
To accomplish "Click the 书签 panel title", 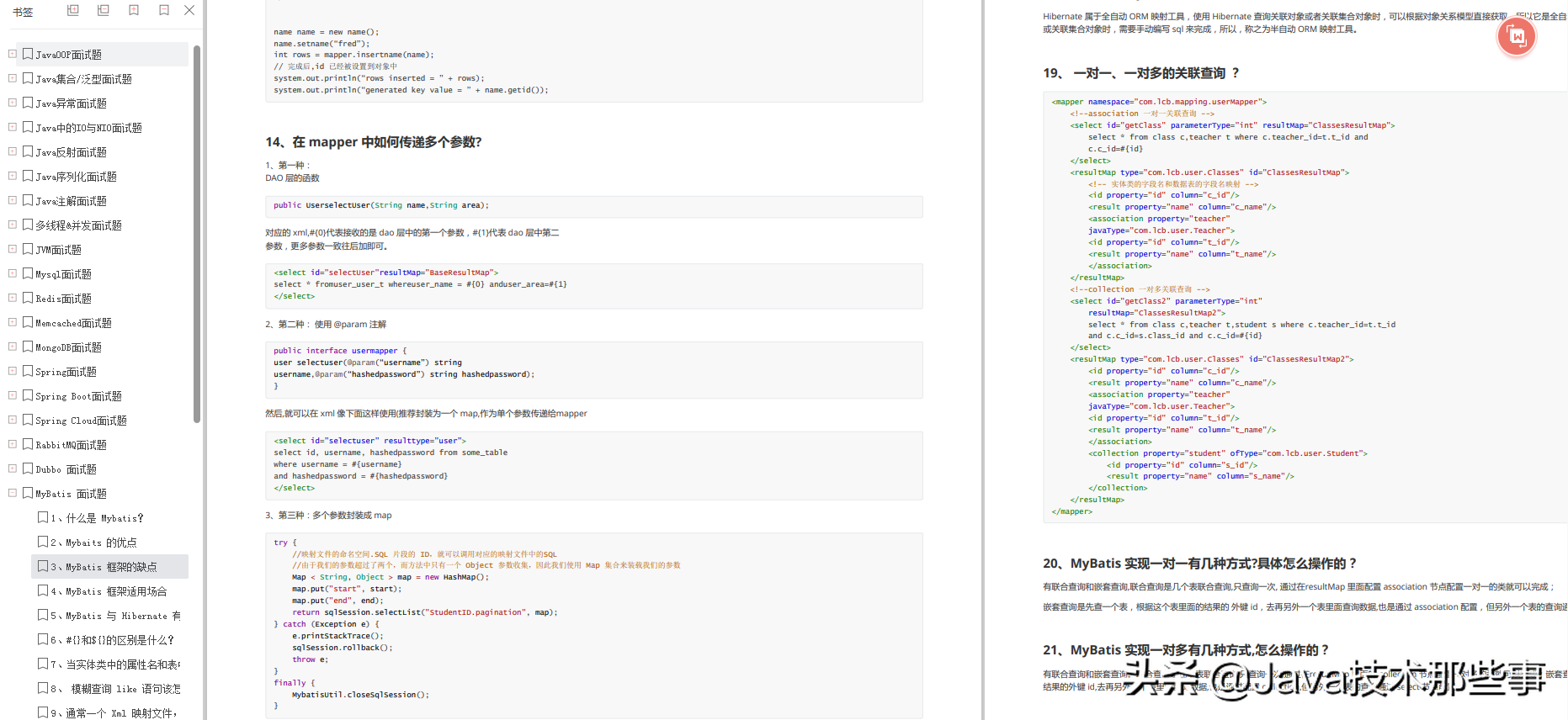I will click(23, 12).
